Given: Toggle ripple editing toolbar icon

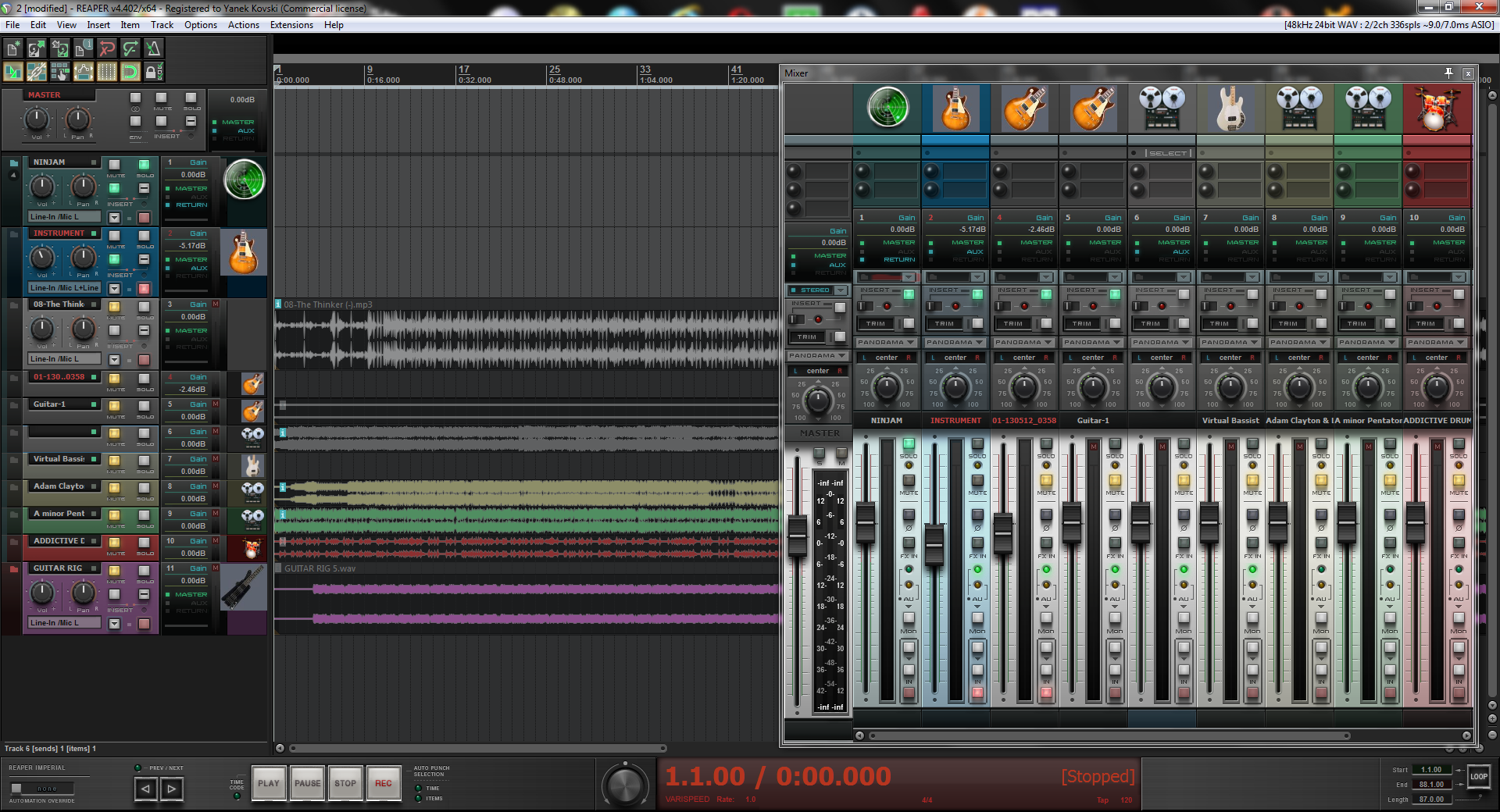Looking at the screenshot, I should [60, 73].
